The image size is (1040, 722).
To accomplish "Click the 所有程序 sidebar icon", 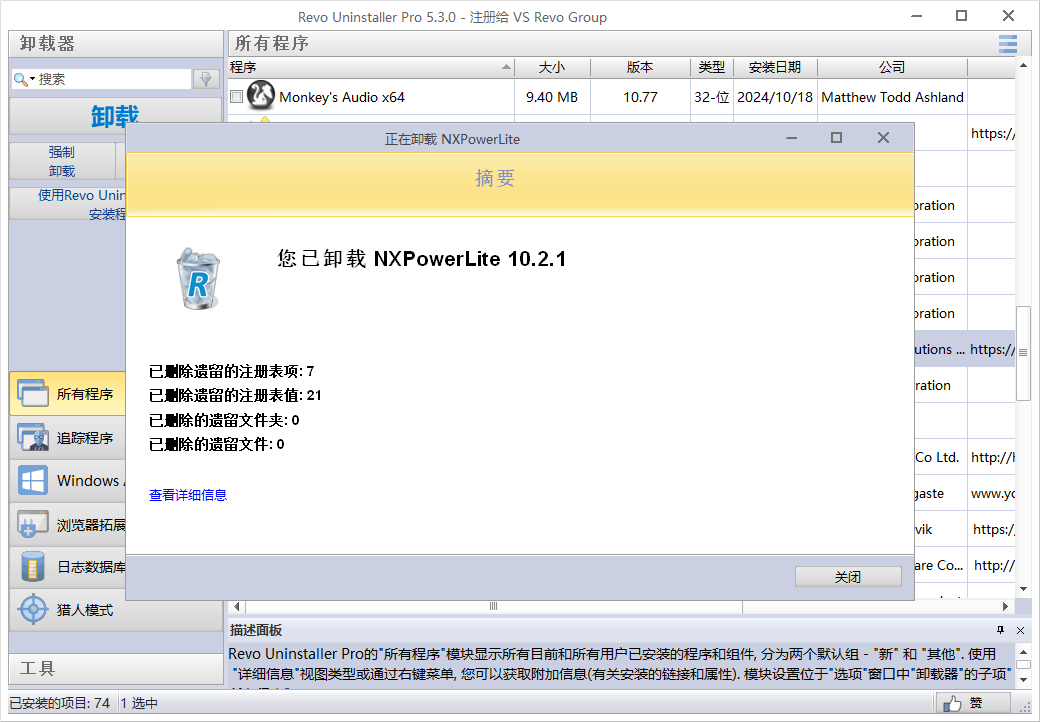I will pyautogui.click(x=32, y=393).
